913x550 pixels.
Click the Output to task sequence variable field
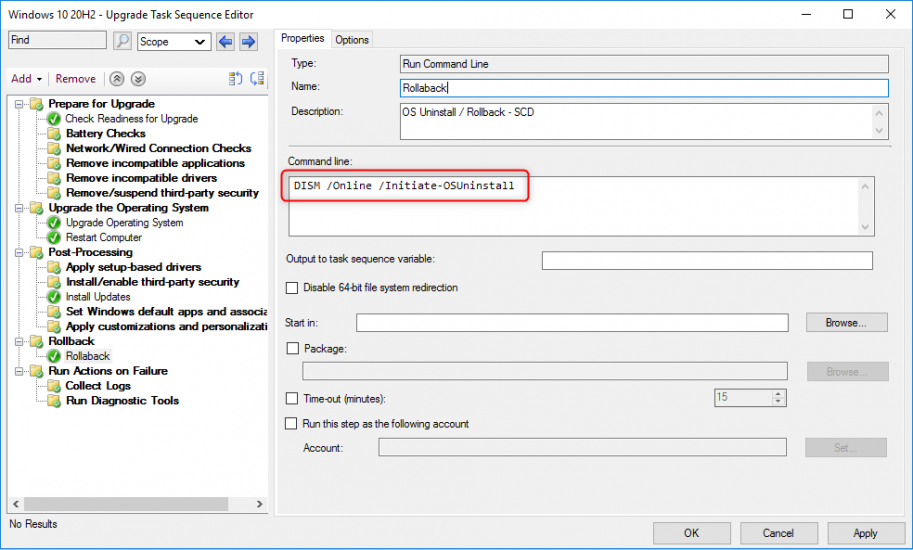click(707, 260)
